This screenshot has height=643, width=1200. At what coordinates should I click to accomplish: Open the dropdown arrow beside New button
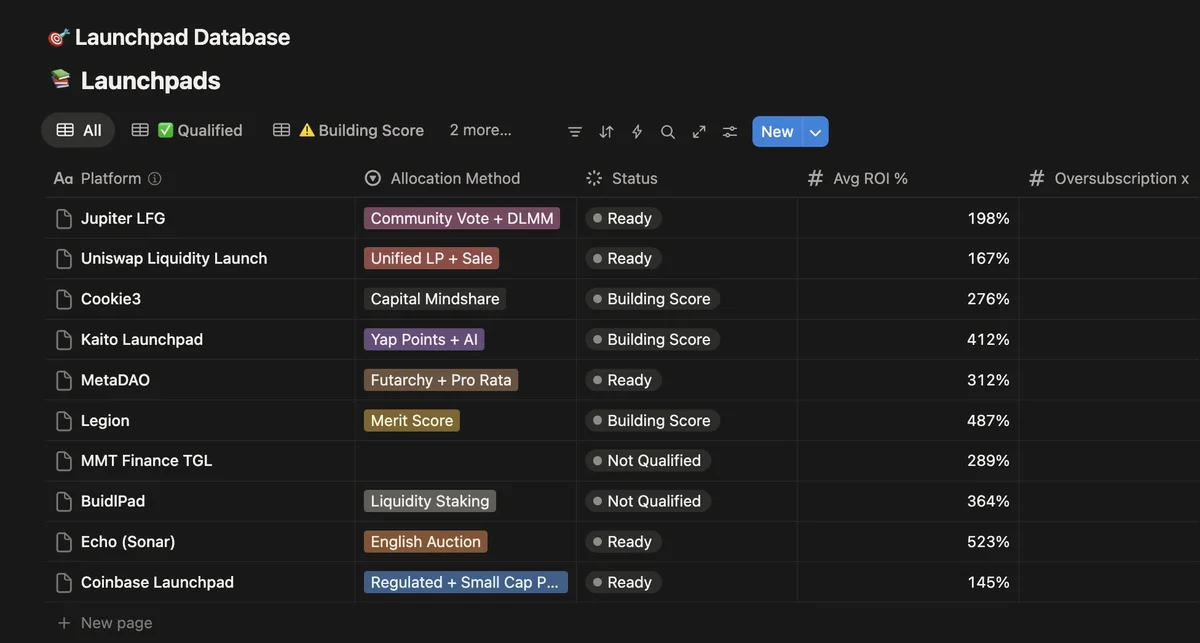815,132
